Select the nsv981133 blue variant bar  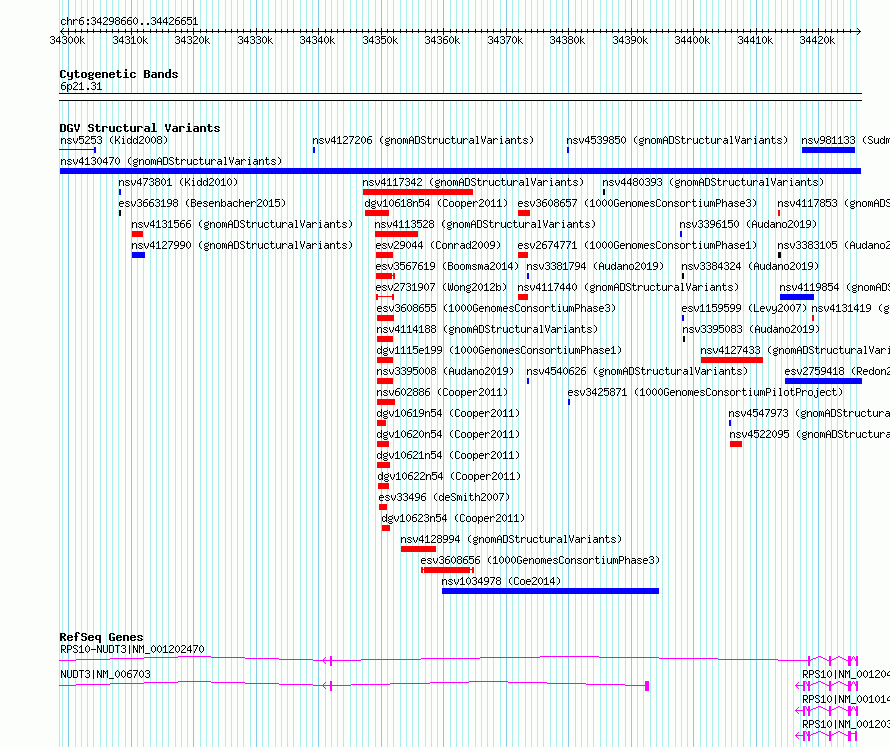coord(828,150)
